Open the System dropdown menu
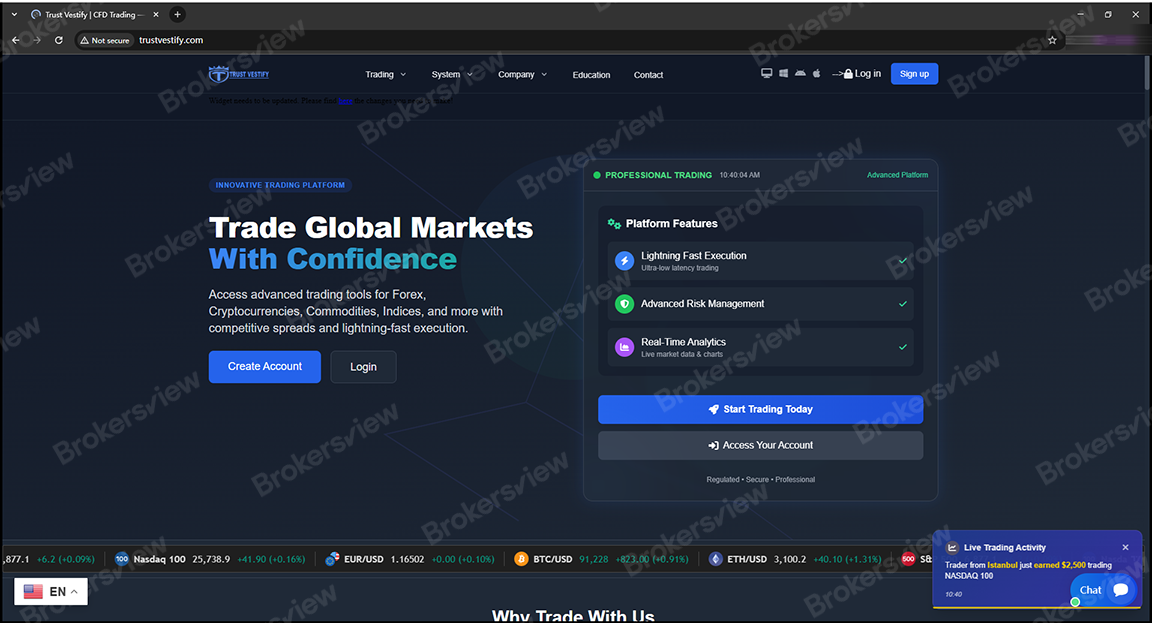 tap(452, 74)
